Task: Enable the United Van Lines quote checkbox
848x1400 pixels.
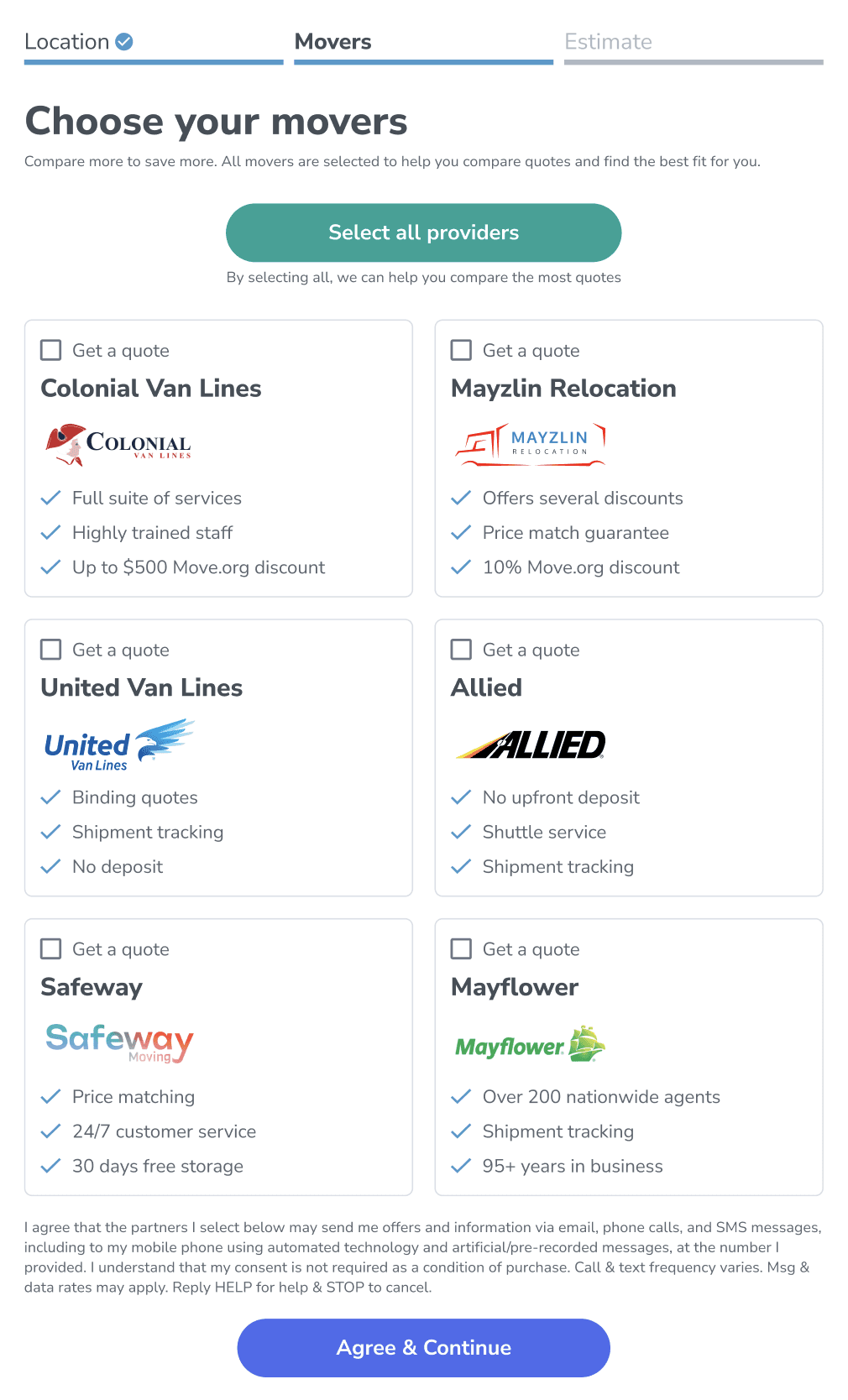Action: click(51, 650)
